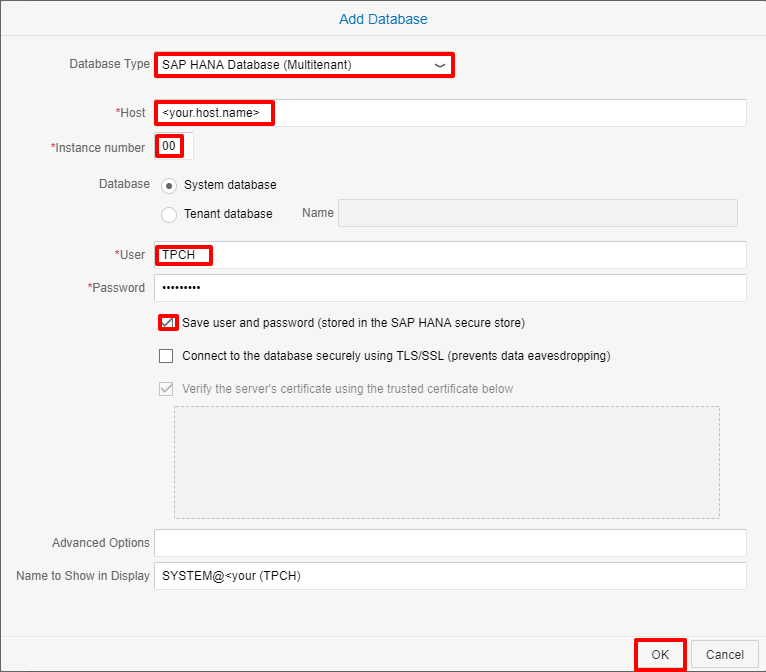Viewport: 766px width, 672px height.
Task: Toggle Verify the server's certificate checkbox
Action: pyautogui.click(x=166, y=389)
